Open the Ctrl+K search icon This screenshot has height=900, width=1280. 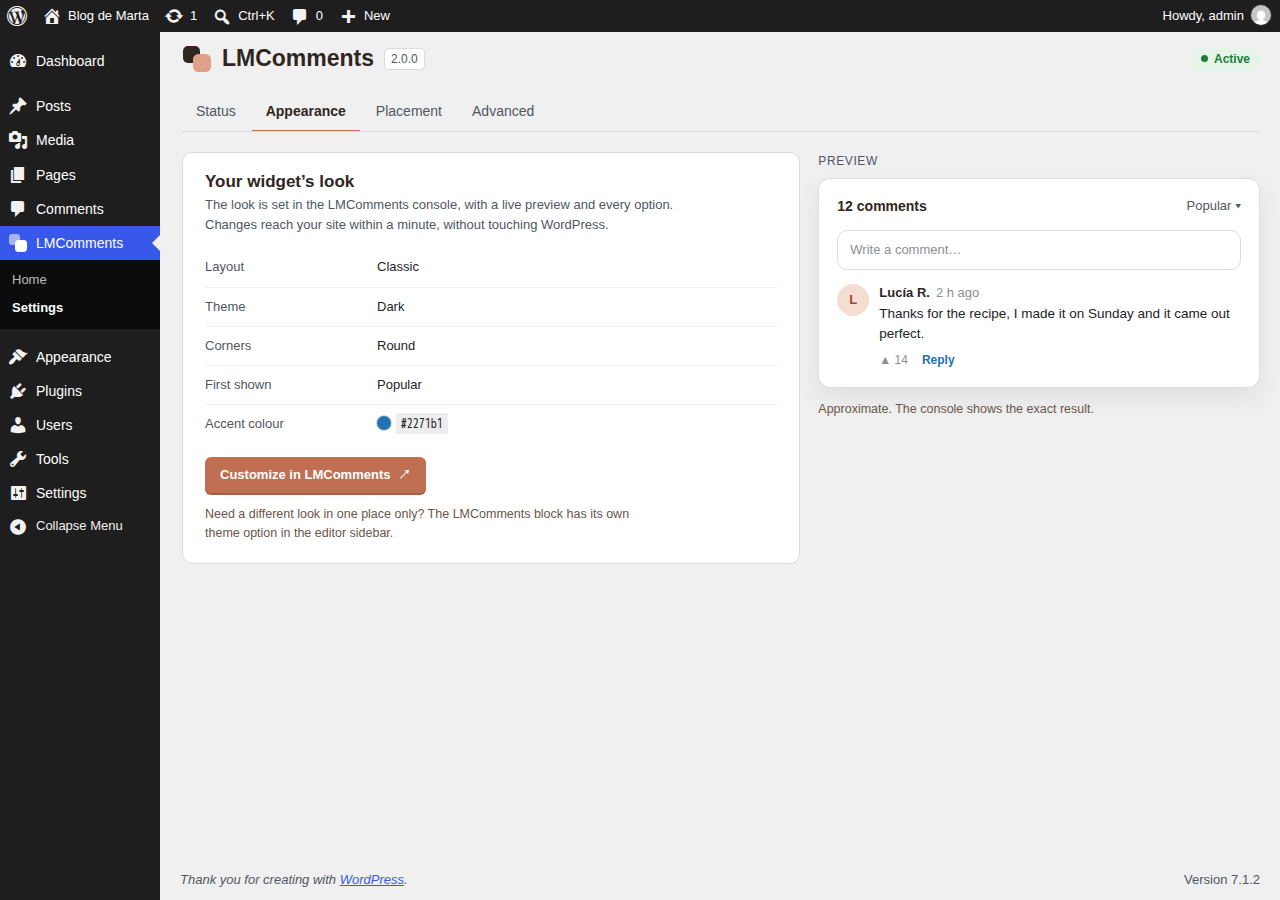tap(222, 16)
